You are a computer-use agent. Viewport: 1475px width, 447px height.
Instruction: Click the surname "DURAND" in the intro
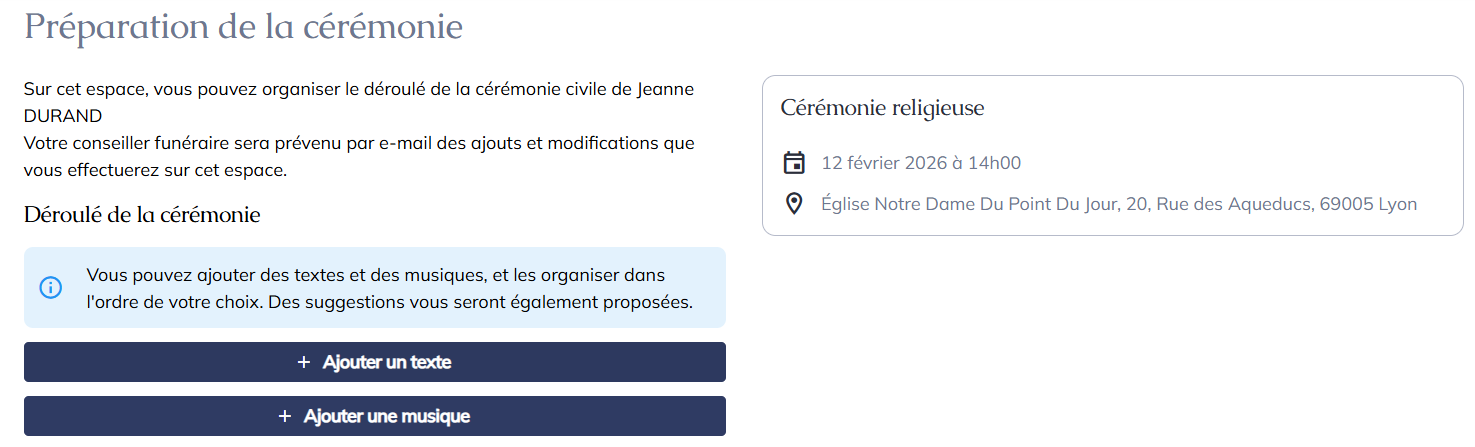click(63, 116)
